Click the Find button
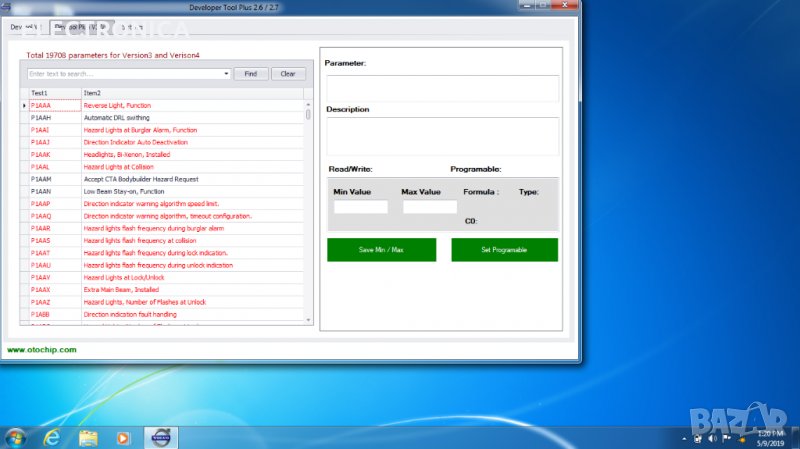Viewport: 800px width, 449px height. [x=250, y=74]
